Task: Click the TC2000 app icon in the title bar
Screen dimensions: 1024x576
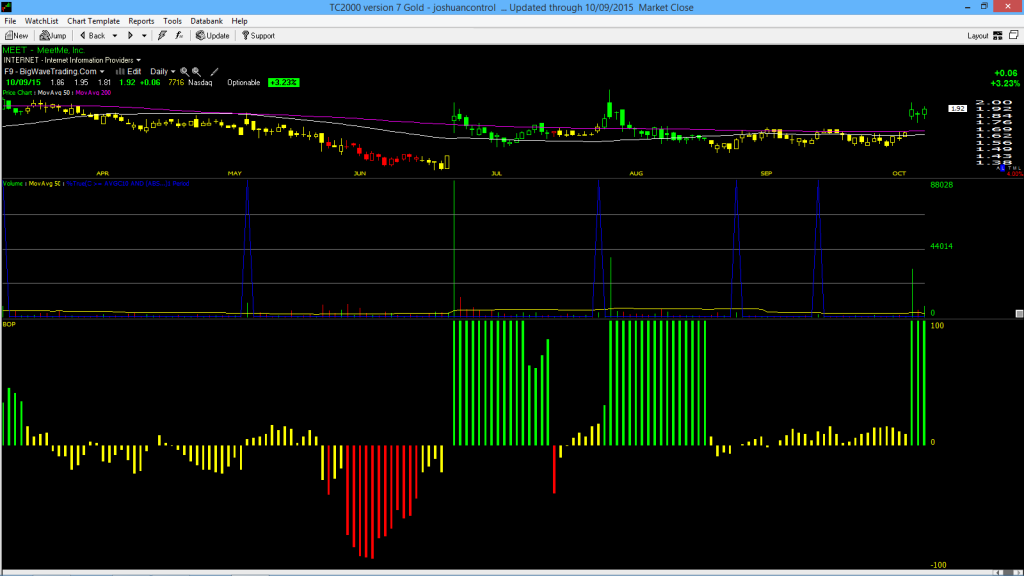Action: coord(7,7)
